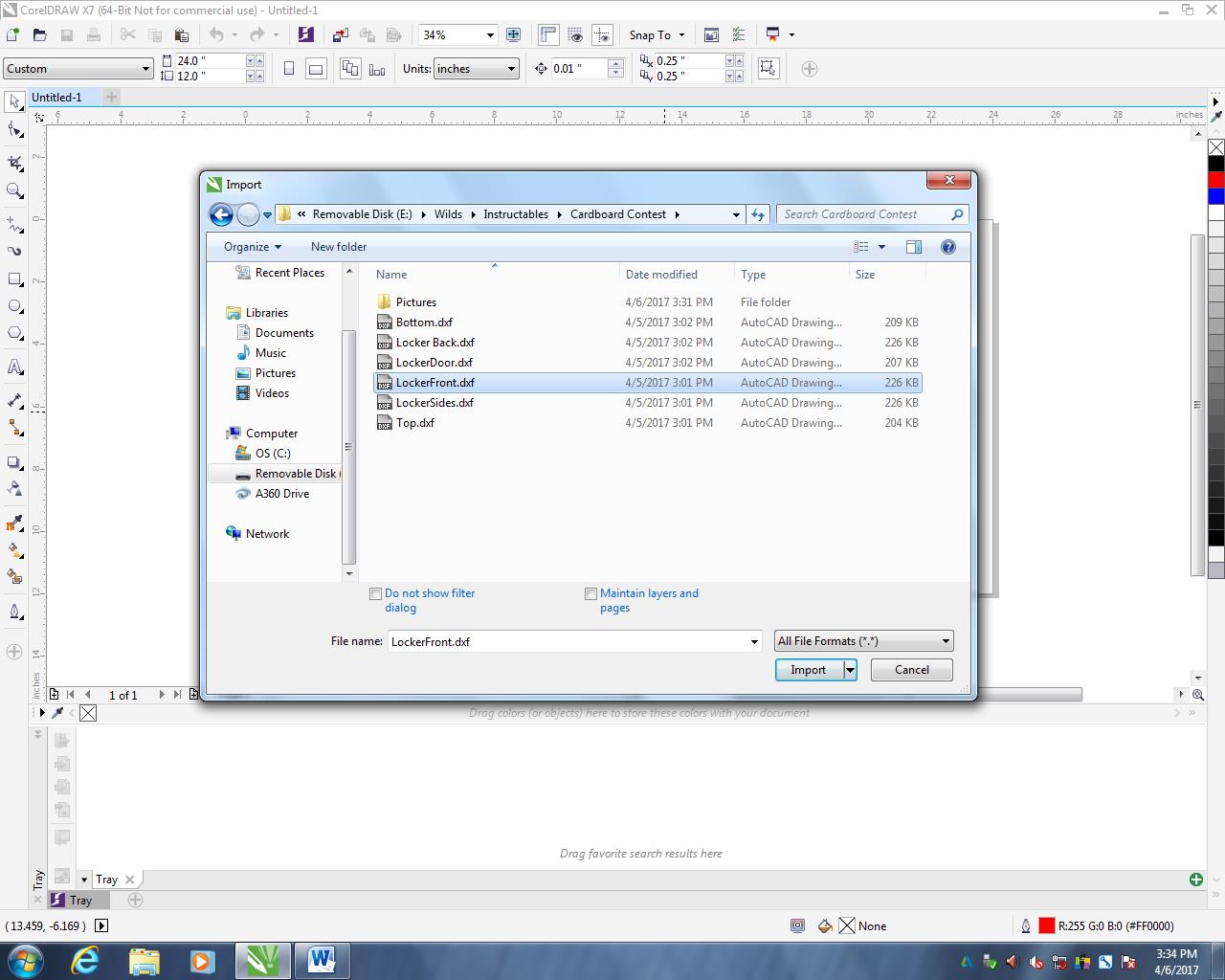Image resolution: width=1225 pixels, height=980 pixels.
Task: Select the Pick tool in toolbox
Action: pos(14,101)
